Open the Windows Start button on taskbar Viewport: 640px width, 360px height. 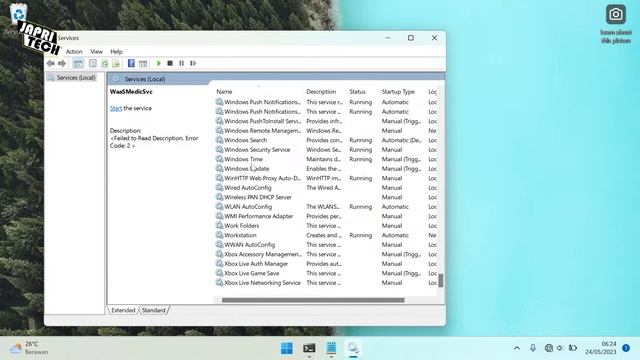click(x=287, y=348)
